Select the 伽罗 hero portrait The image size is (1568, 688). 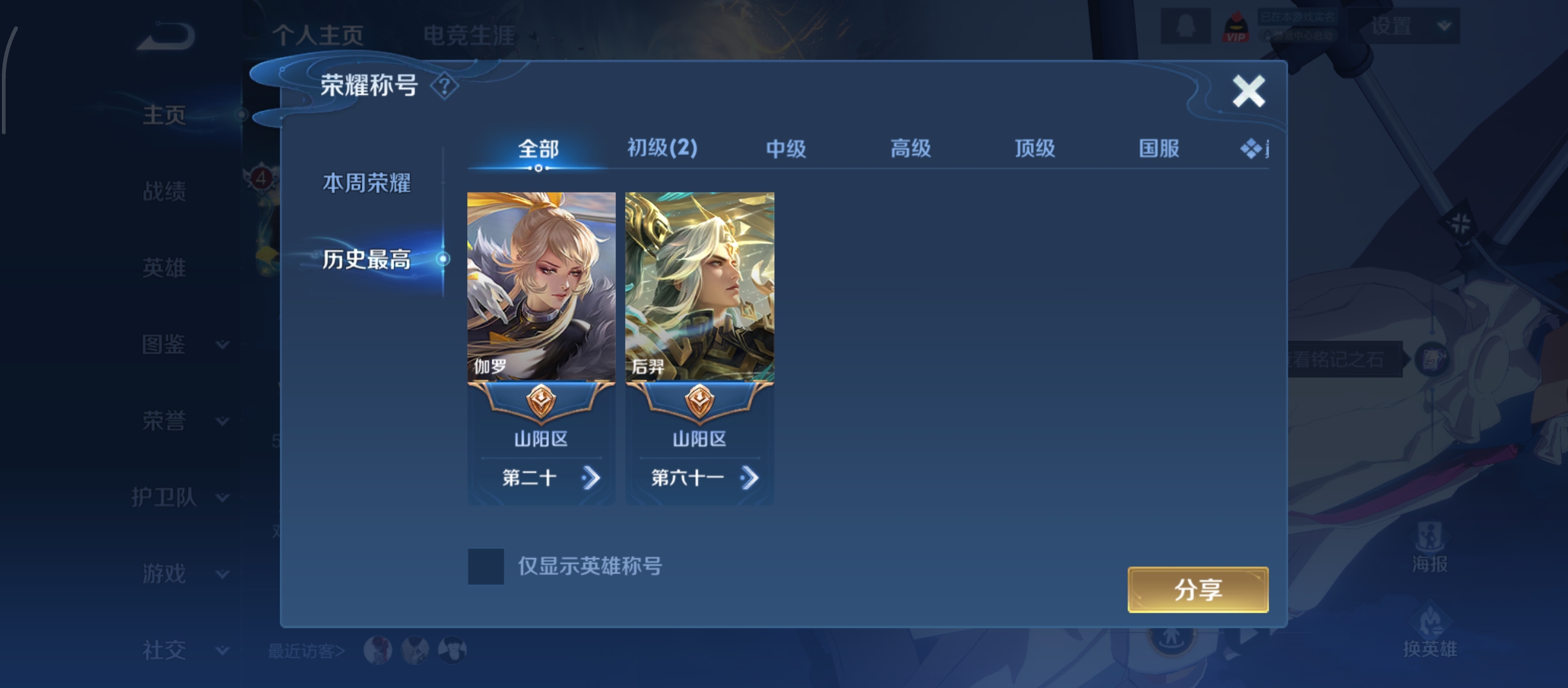(541, 287)
